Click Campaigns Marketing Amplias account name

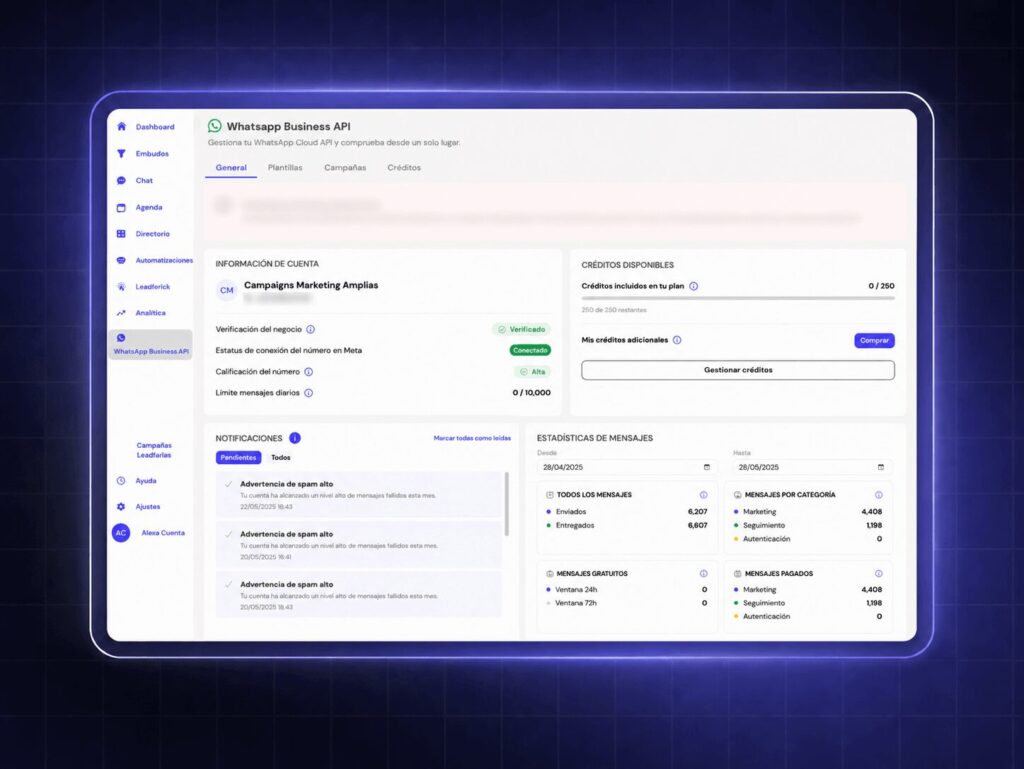(311, 285)
